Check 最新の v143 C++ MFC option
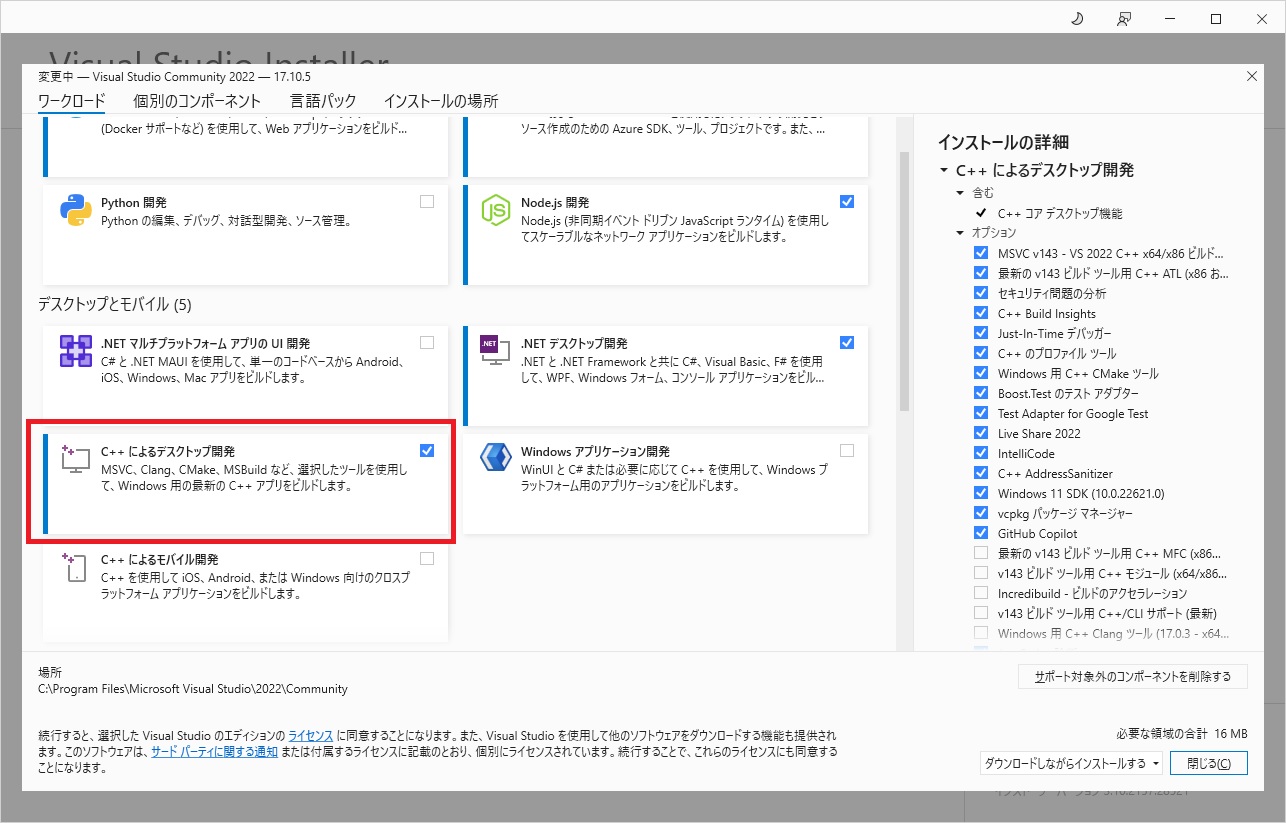This screenshot has width=1286, height=823. pyautogui.click(x=980, y=553)
